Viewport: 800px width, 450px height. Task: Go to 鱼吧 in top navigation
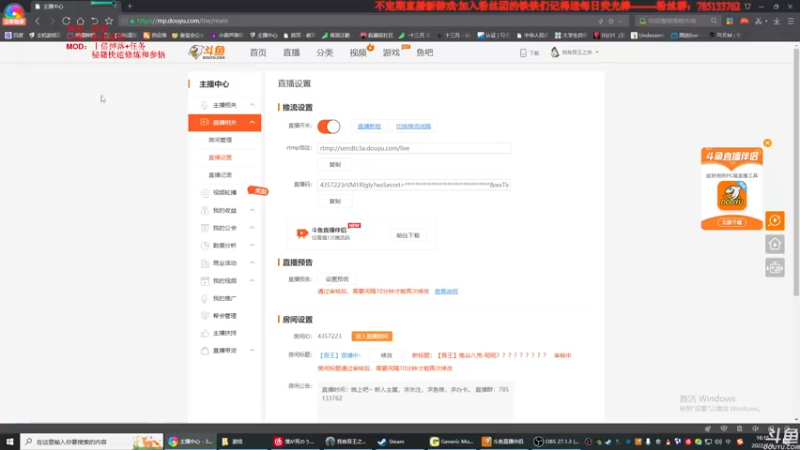[424, 53]
